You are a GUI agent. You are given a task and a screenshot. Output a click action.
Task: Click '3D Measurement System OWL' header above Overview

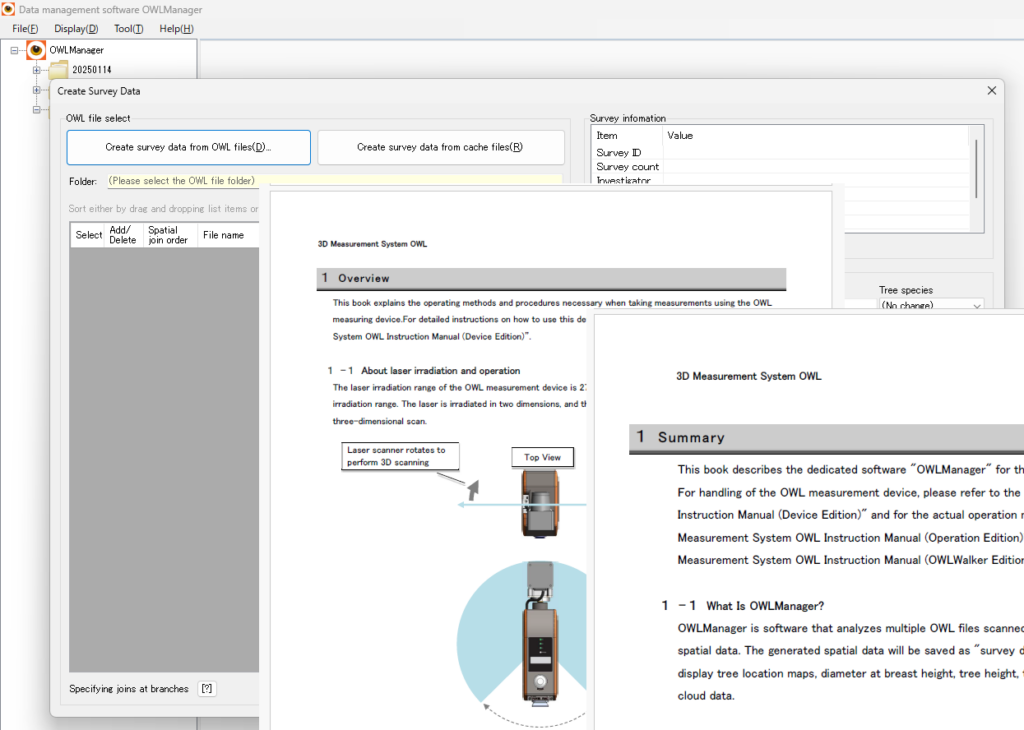tap(372, 244)
